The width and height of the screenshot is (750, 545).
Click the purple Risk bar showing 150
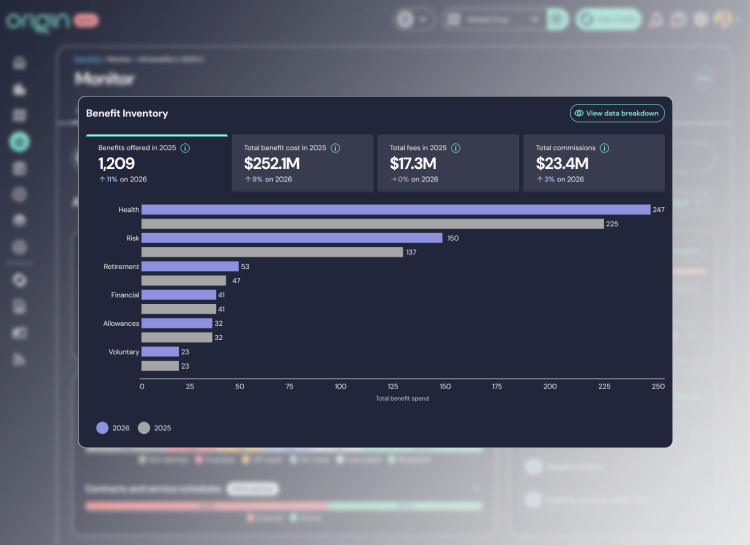(x=291, y=238)
